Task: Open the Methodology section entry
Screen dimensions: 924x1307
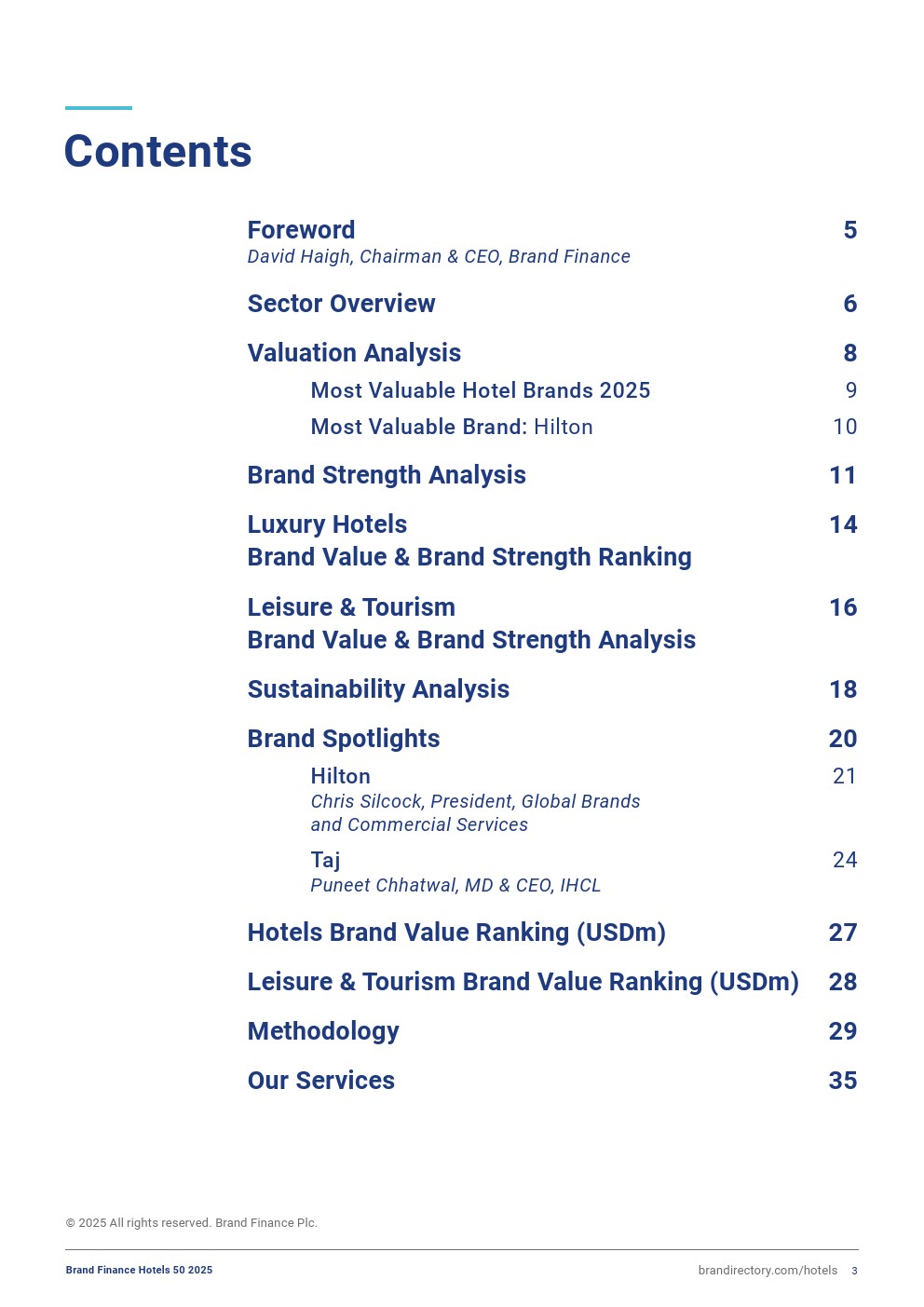Action: click(323, 1031)
